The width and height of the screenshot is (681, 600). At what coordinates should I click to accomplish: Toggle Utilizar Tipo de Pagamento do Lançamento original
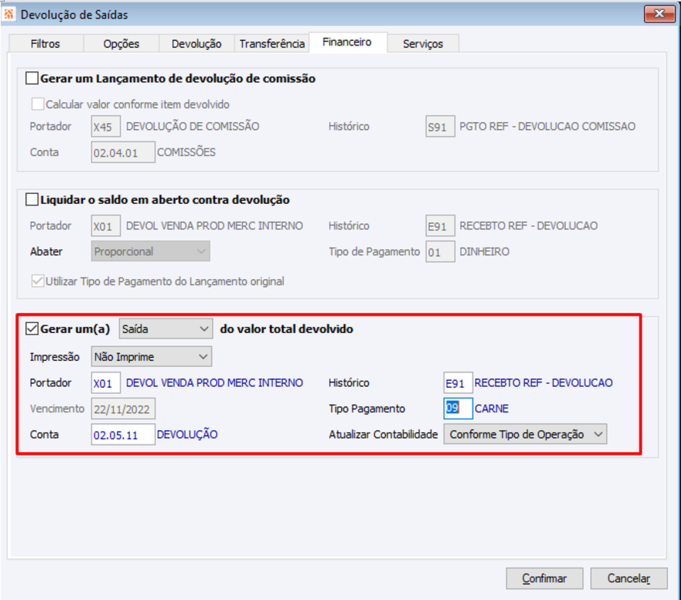coord(38,281)
